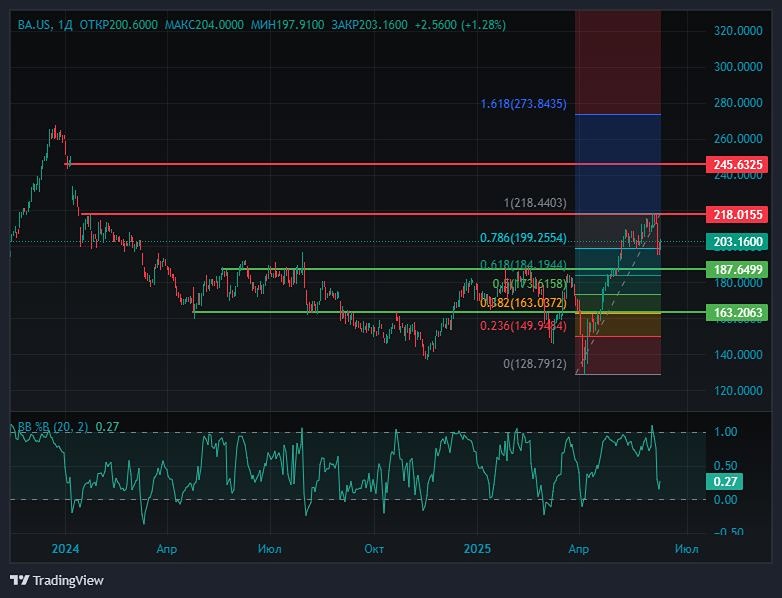This screenshot has height=598, width=782.
Task: Click the red 245.6325 price label
Action: tap(738, 164)
